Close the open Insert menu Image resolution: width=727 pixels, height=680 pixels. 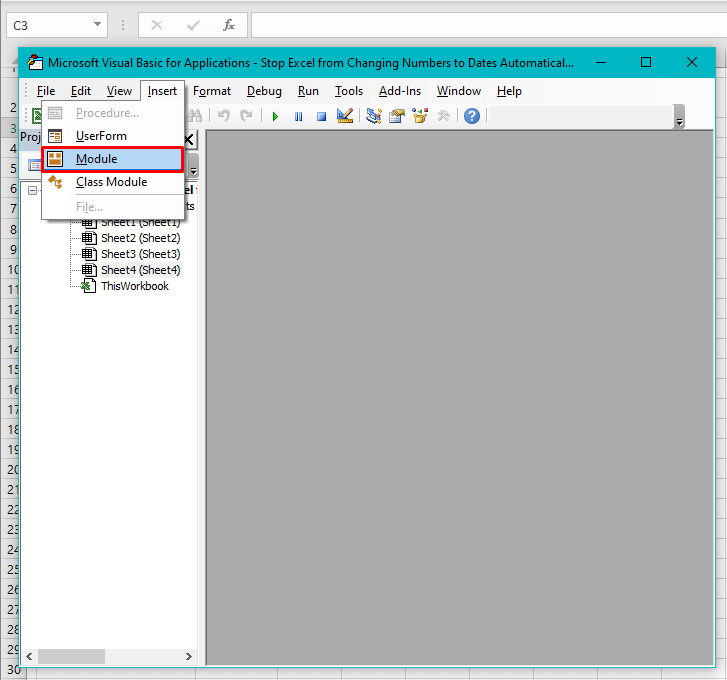(x=162, y=91)
